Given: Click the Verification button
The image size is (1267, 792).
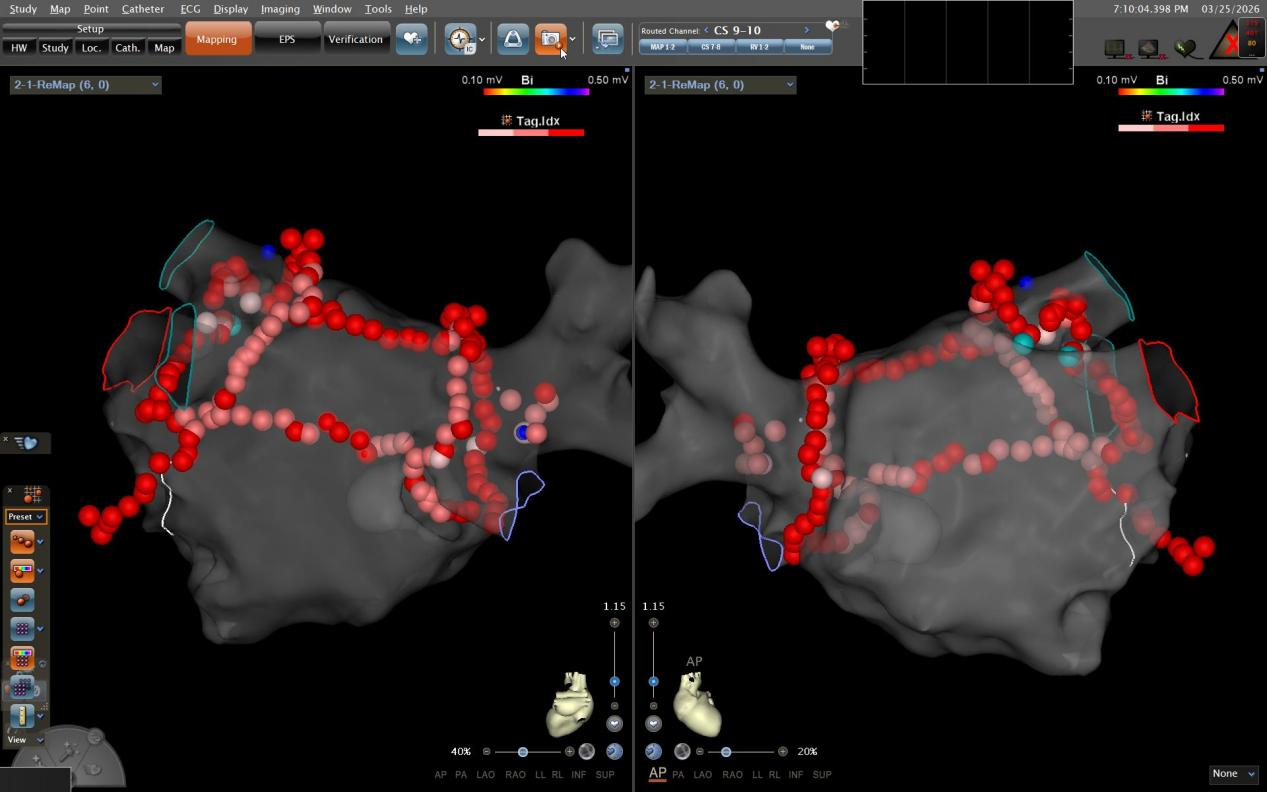Looking at the screenshot, I should pos(356,39).
